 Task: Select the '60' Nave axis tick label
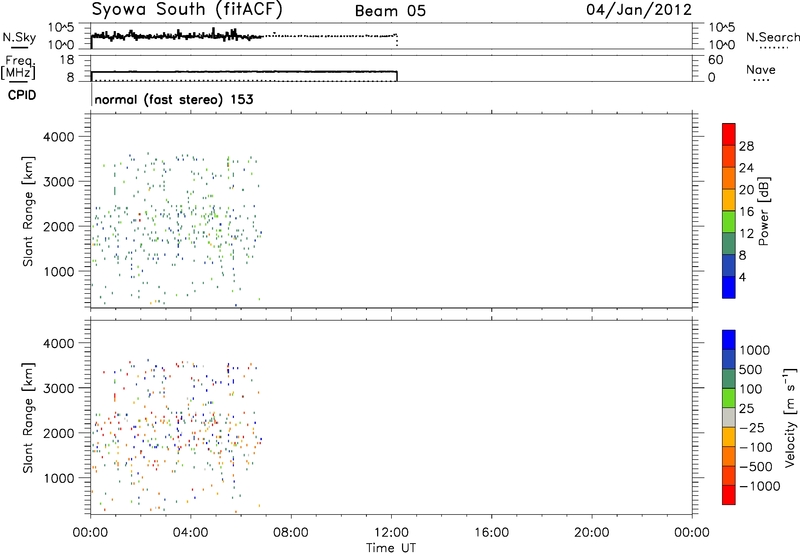point(716,60)
